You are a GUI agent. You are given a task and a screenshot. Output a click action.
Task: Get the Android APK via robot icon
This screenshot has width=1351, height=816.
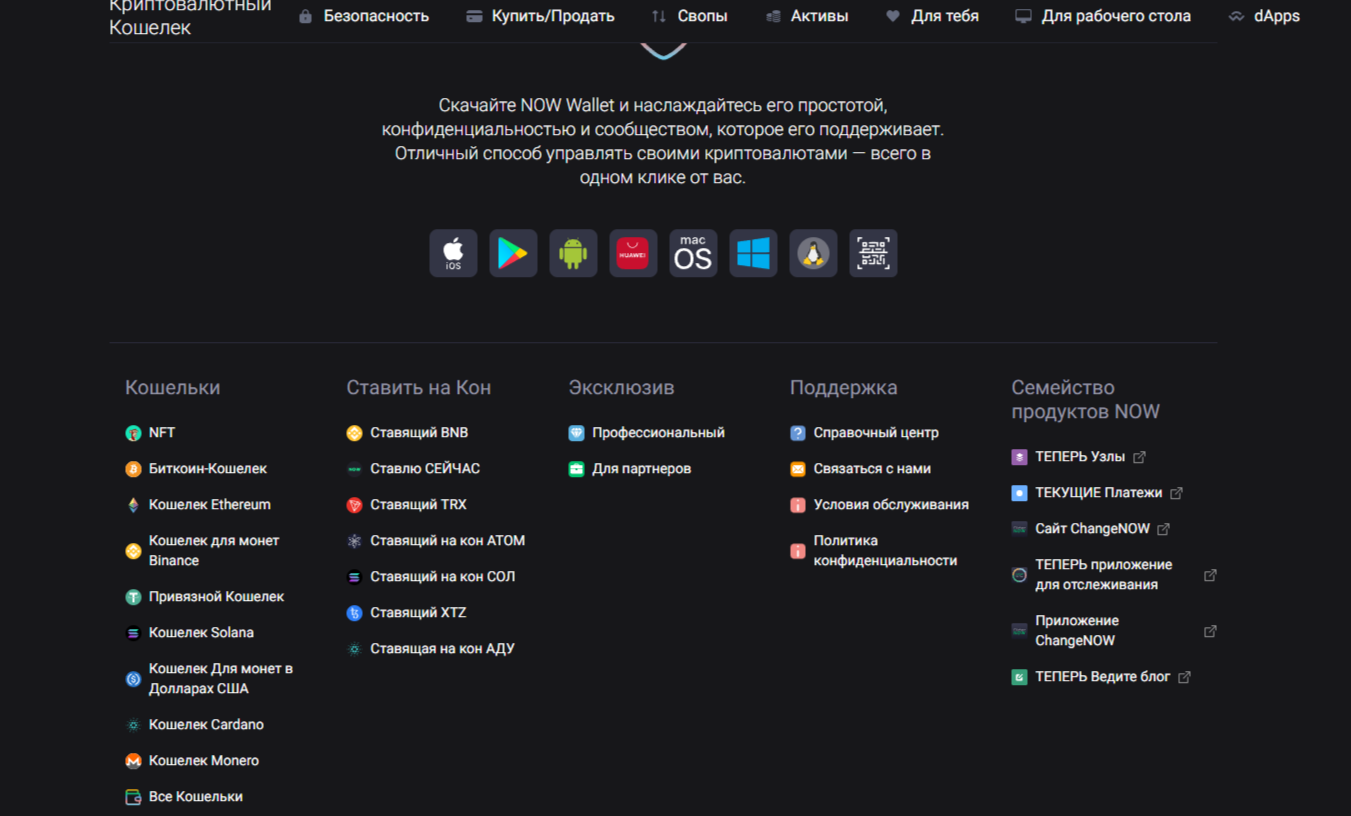[573, 253]
